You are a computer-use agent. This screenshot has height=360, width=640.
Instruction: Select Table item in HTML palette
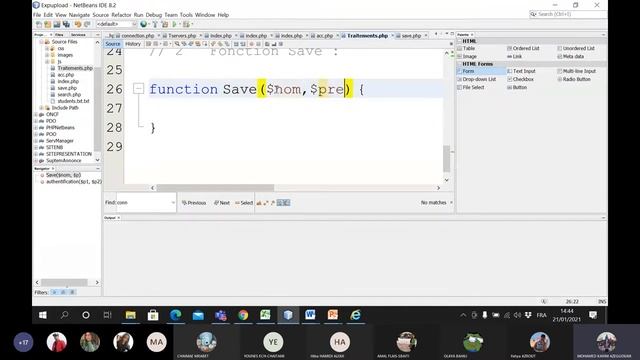pos(466,48)
